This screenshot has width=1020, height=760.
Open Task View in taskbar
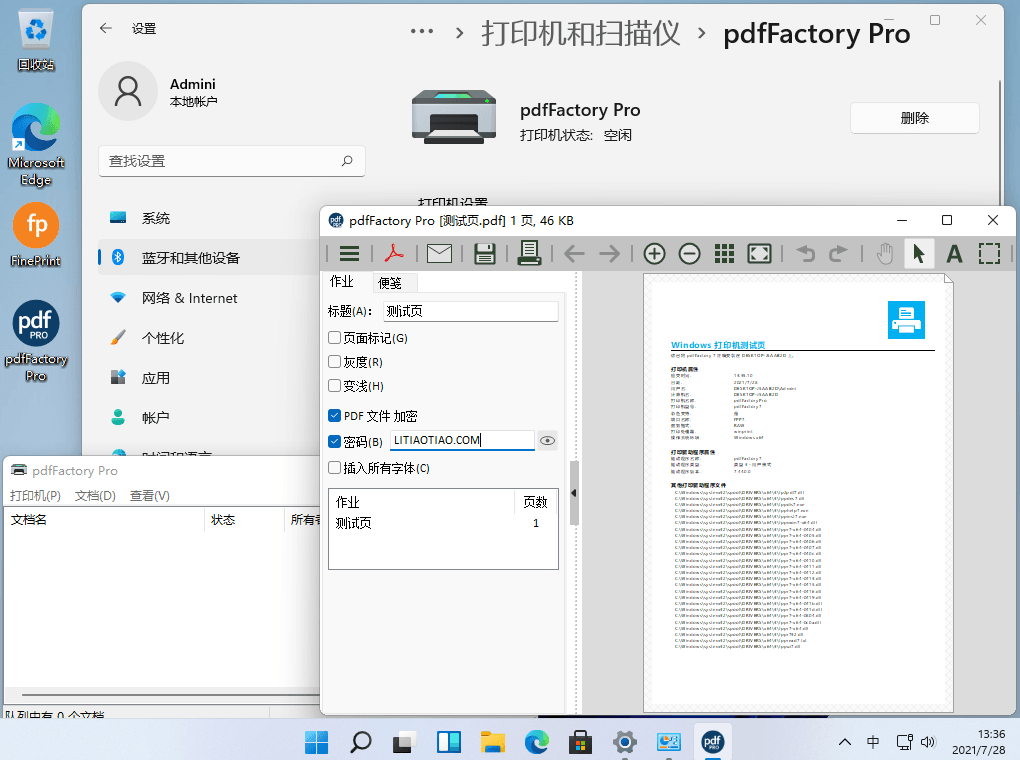tap(404, 742)
